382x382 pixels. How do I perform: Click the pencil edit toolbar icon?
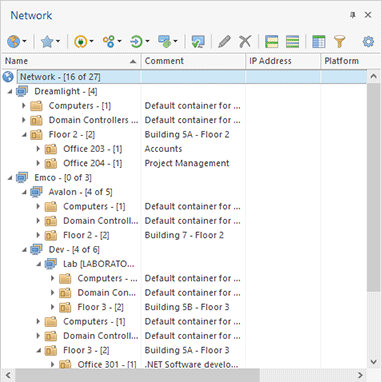[224, 42]
